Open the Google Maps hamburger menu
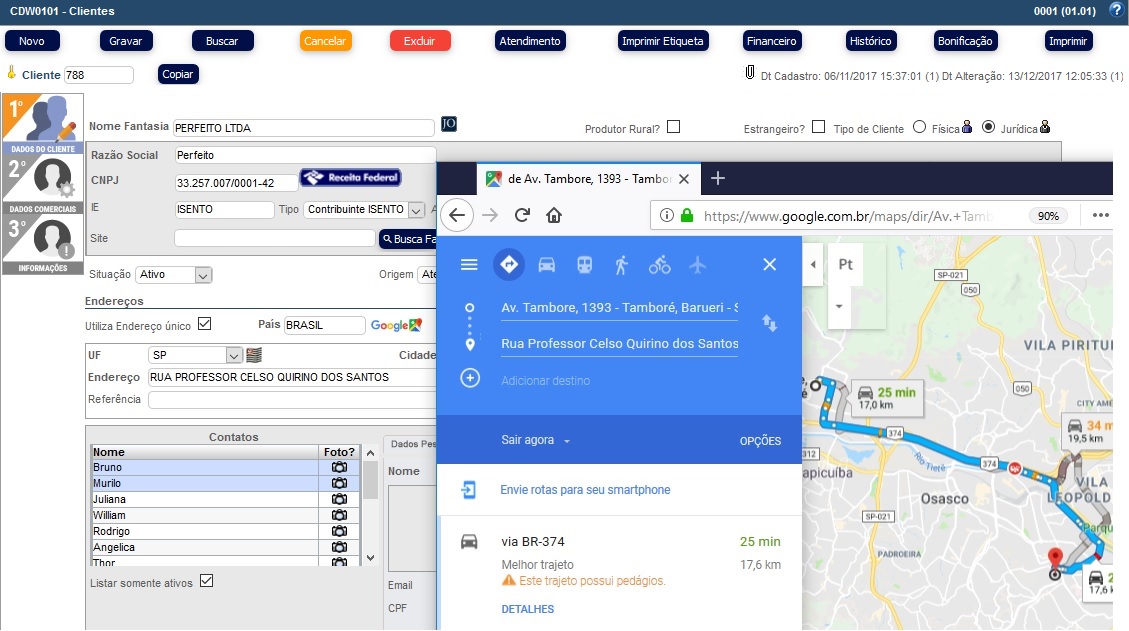Screen dimensions: 1129x631 tap(469, 264)
